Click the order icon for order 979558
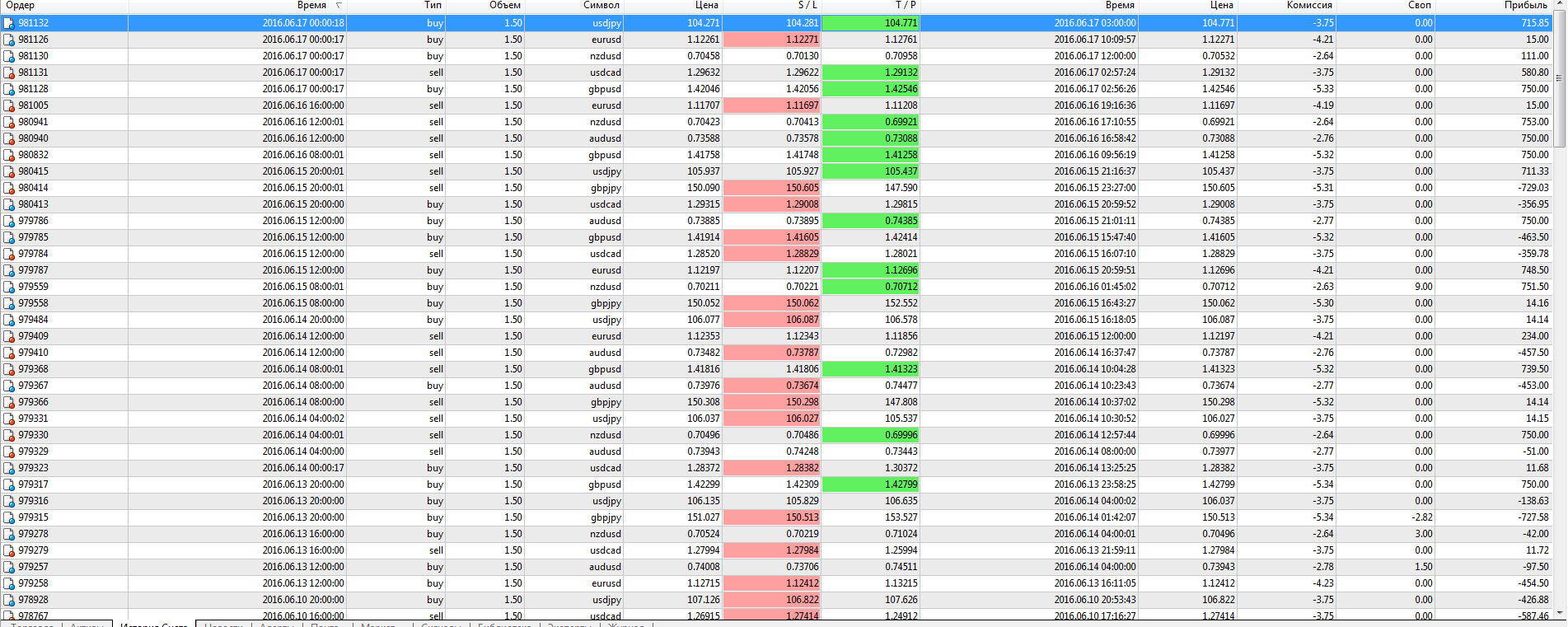1568x627 pixels. click(x=9, y=303)
